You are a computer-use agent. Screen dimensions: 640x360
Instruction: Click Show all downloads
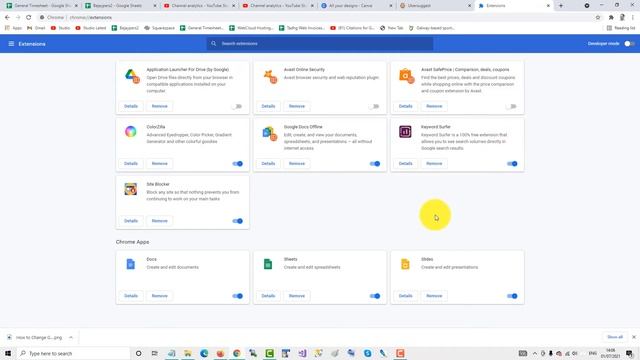point(615,337)
